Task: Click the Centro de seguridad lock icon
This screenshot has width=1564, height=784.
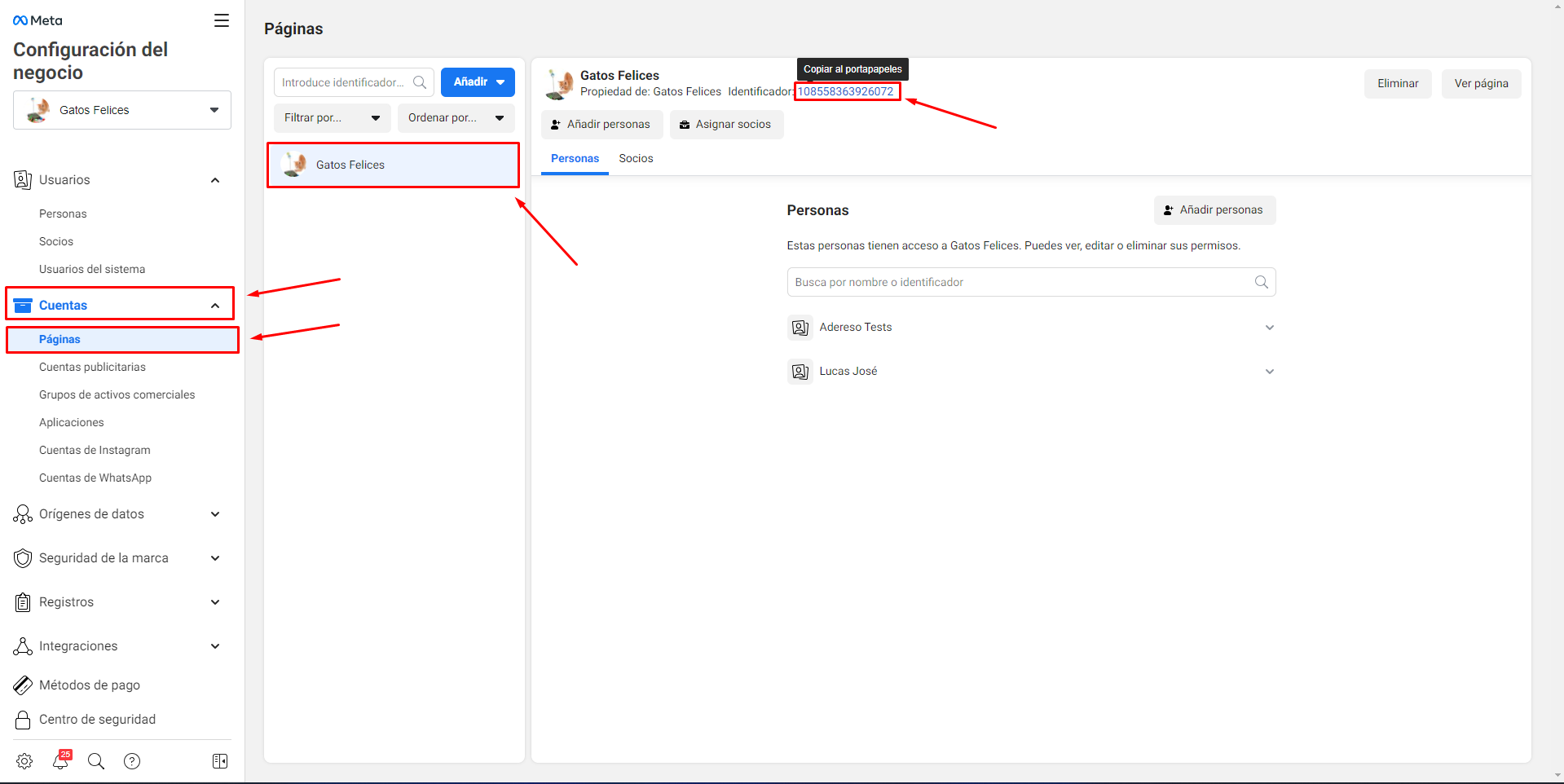Action: 23,720
